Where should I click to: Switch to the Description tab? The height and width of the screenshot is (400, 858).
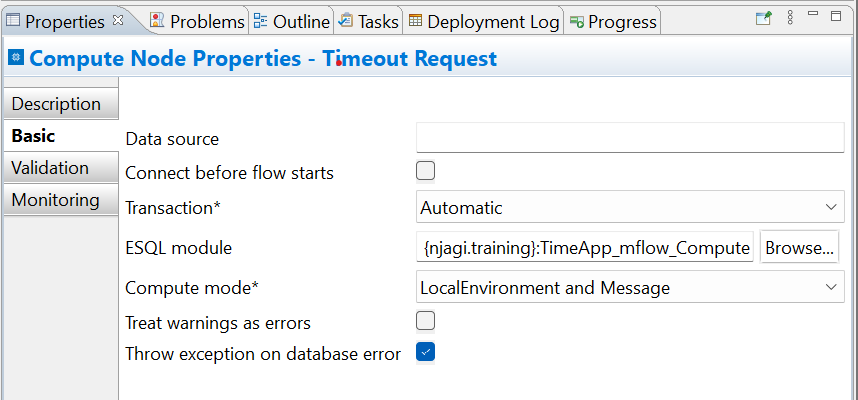pyautogui.click(x=61, y=103)
